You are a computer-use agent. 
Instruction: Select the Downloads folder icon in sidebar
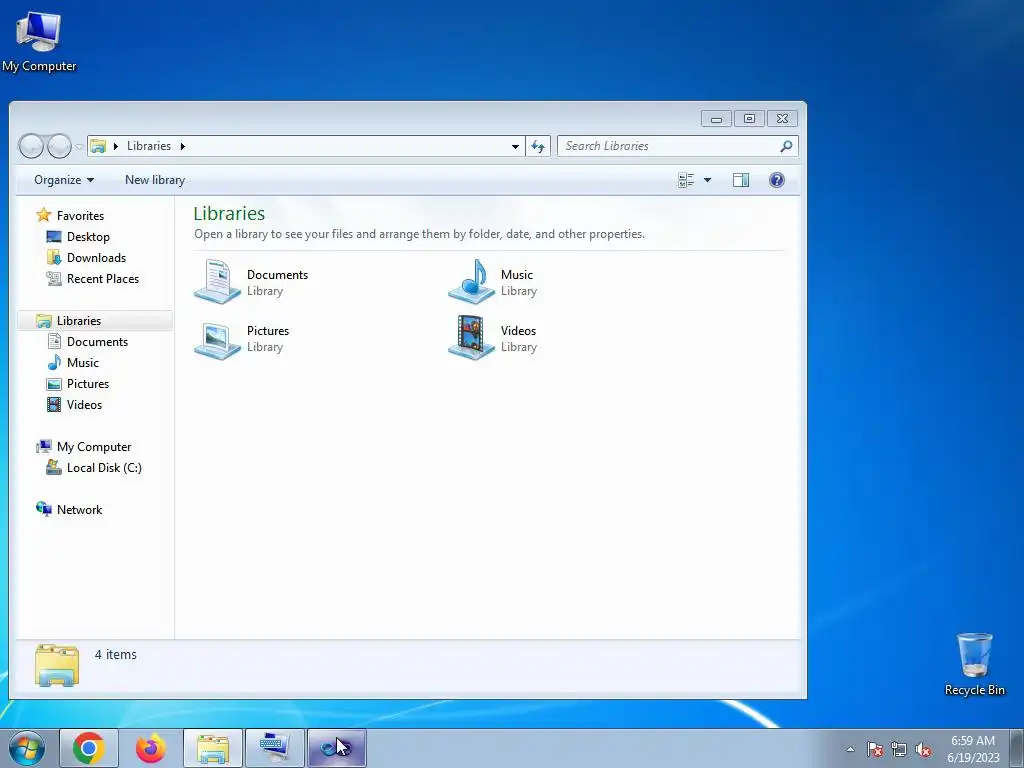[x=54, y=257]
